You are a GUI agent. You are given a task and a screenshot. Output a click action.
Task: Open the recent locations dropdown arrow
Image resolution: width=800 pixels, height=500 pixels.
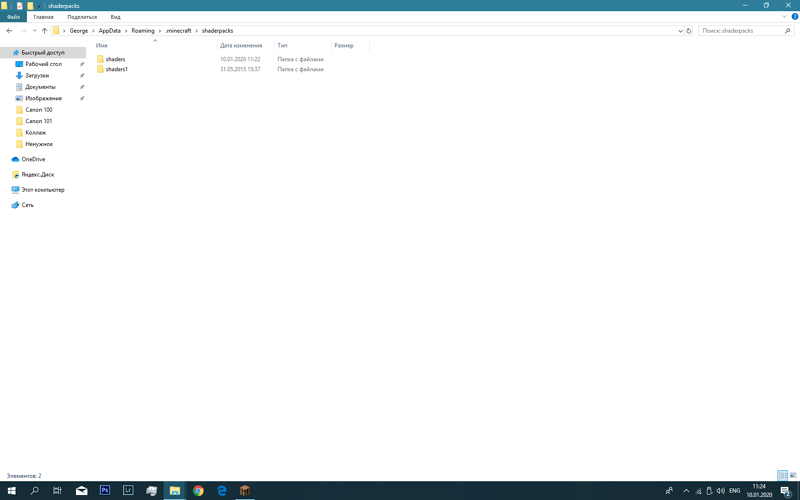point(34,31)
